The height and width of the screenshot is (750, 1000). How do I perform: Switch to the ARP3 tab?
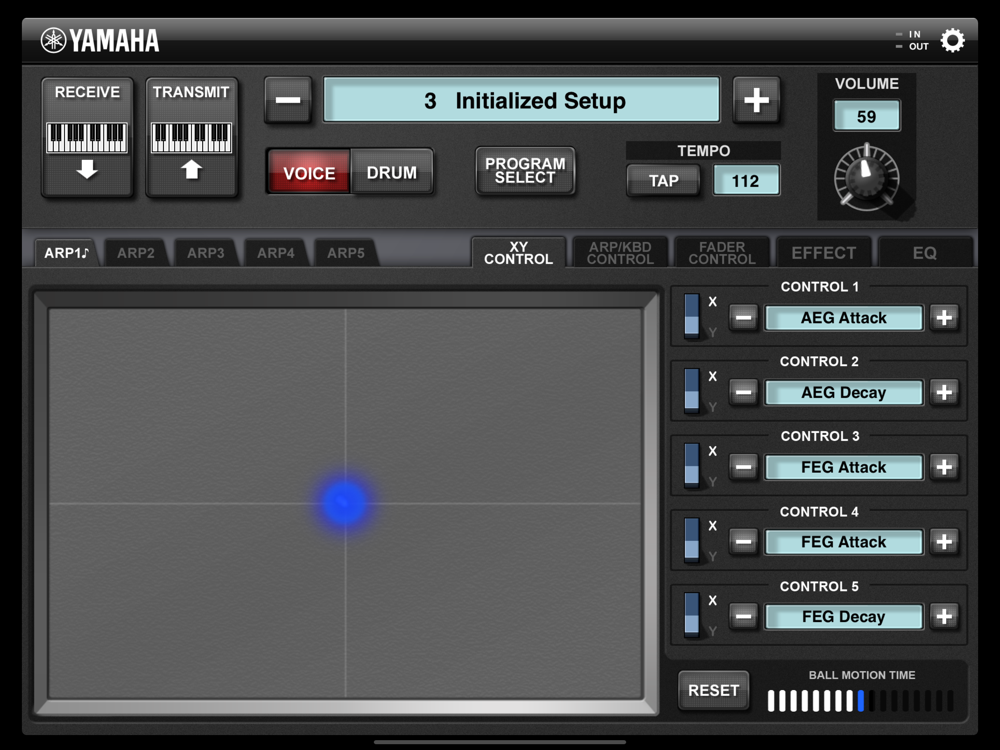pos(205,253)
